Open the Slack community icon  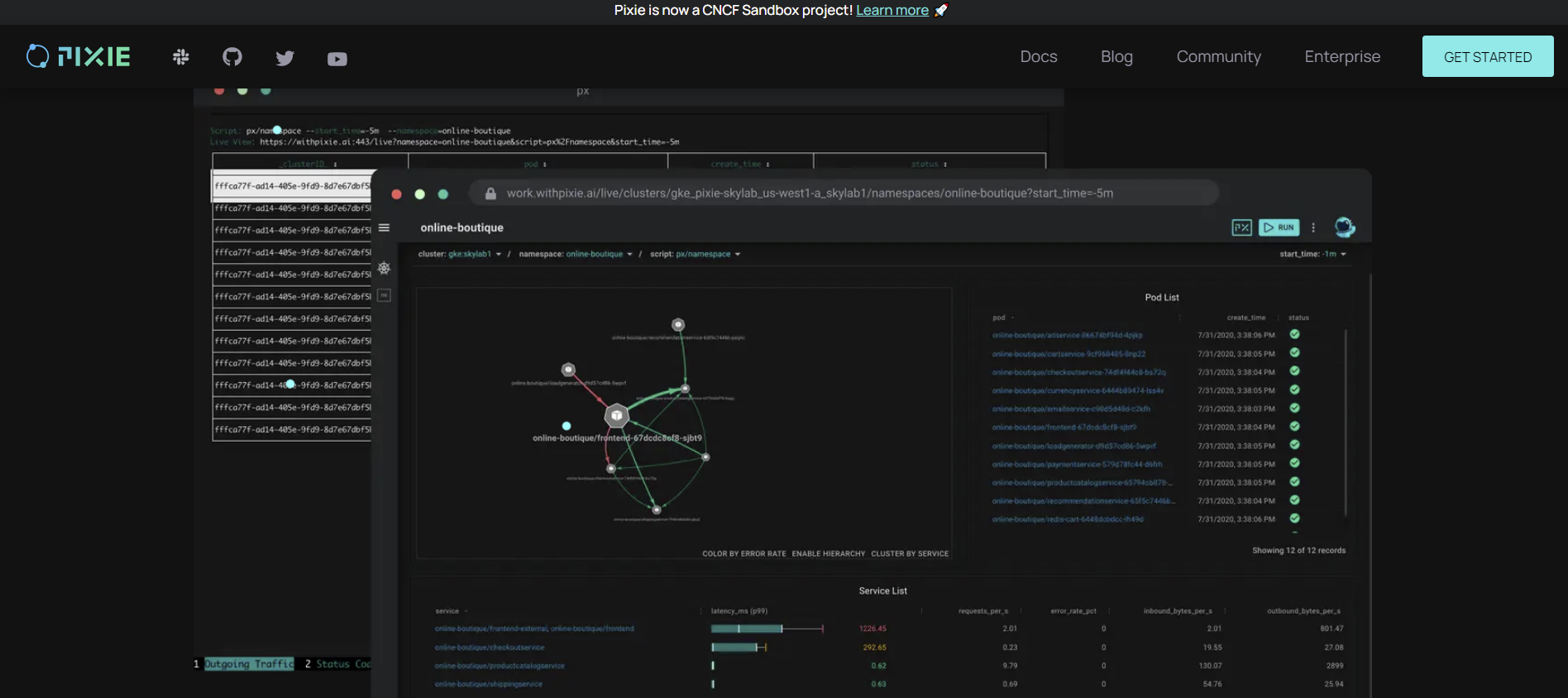pos(181,57)
